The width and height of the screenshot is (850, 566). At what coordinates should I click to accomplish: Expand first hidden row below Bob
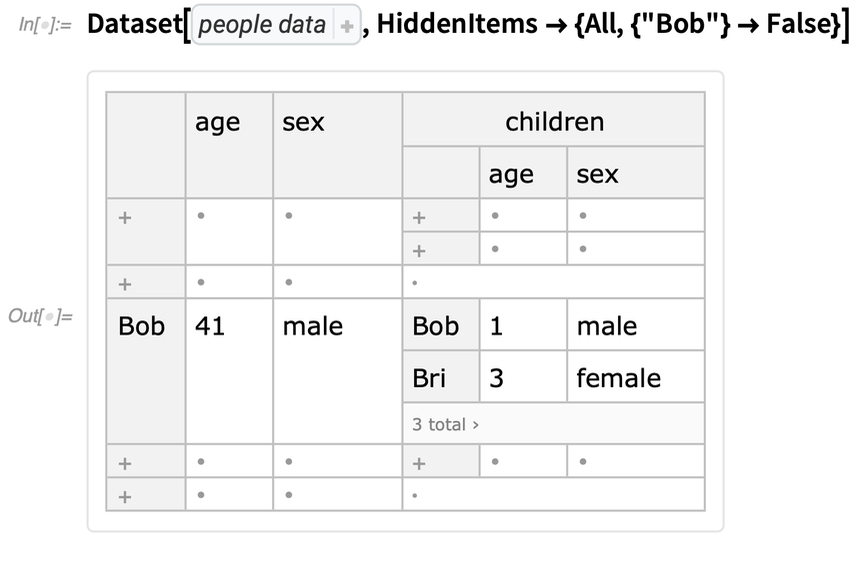[125, 463]
